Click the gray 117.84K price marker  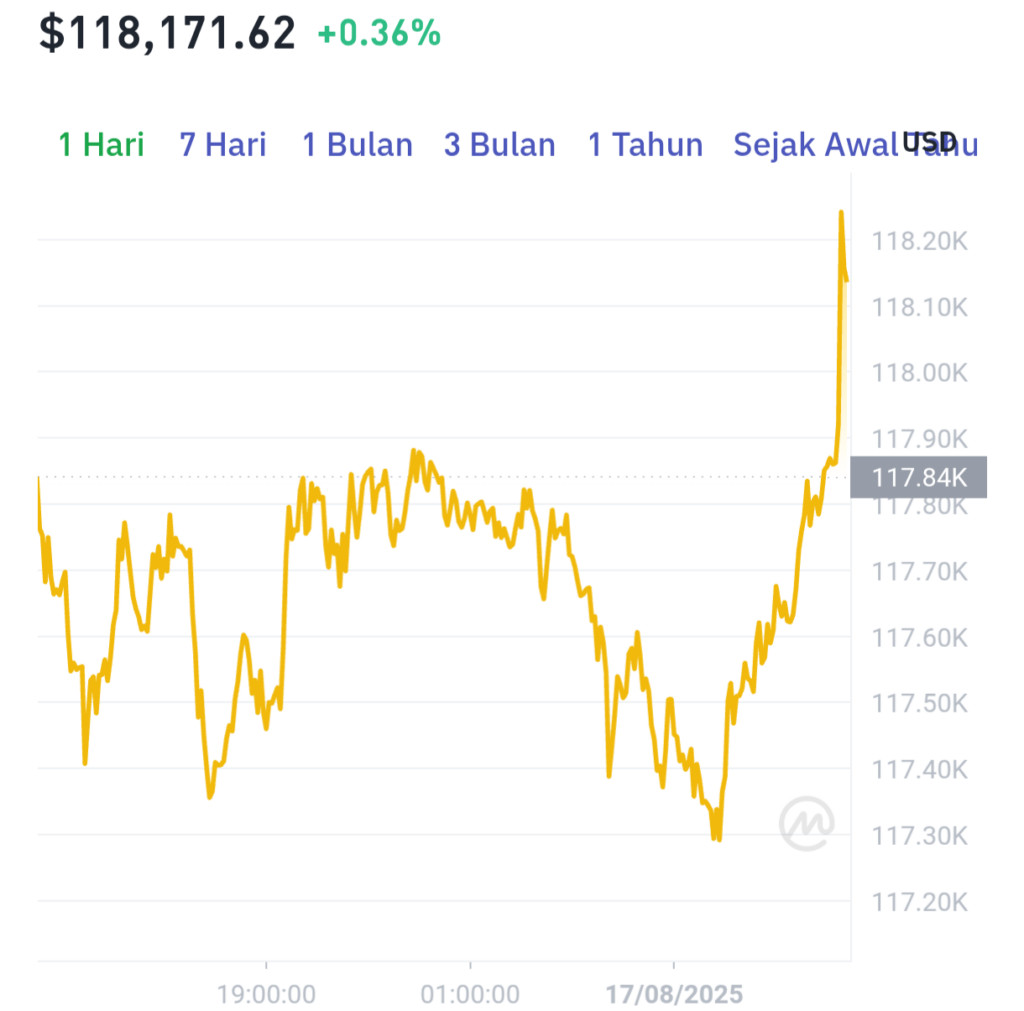tap(918, 477)
